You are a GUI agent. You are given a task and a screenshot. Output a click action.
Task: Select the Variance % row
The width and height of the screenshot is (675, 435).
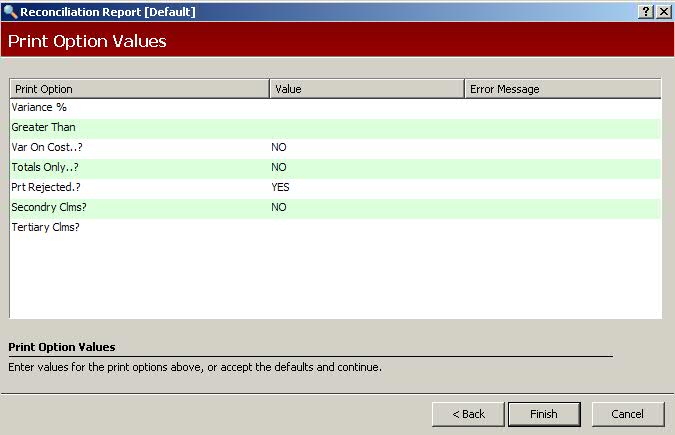(x=39, y=107)
